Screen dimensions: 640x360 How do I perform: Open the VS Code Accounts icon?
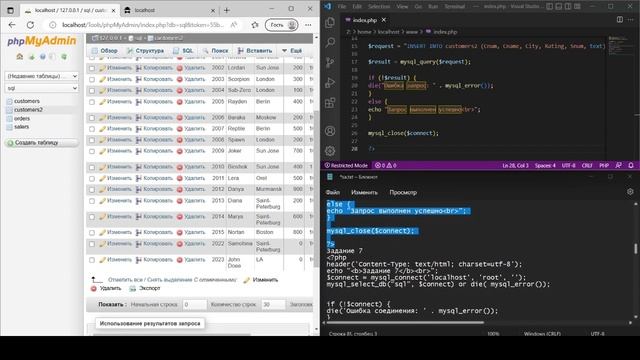(x=330, y=131)
